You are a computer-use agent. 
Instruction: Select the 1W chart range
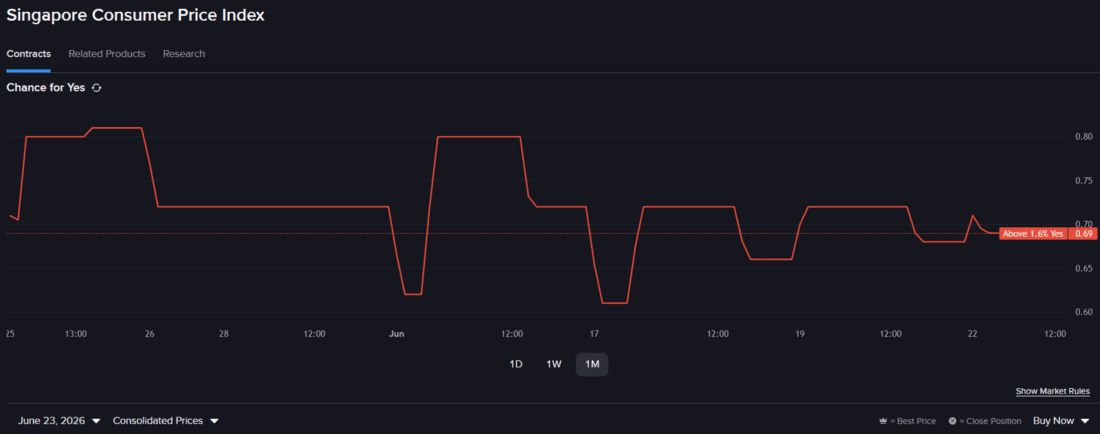554,365
